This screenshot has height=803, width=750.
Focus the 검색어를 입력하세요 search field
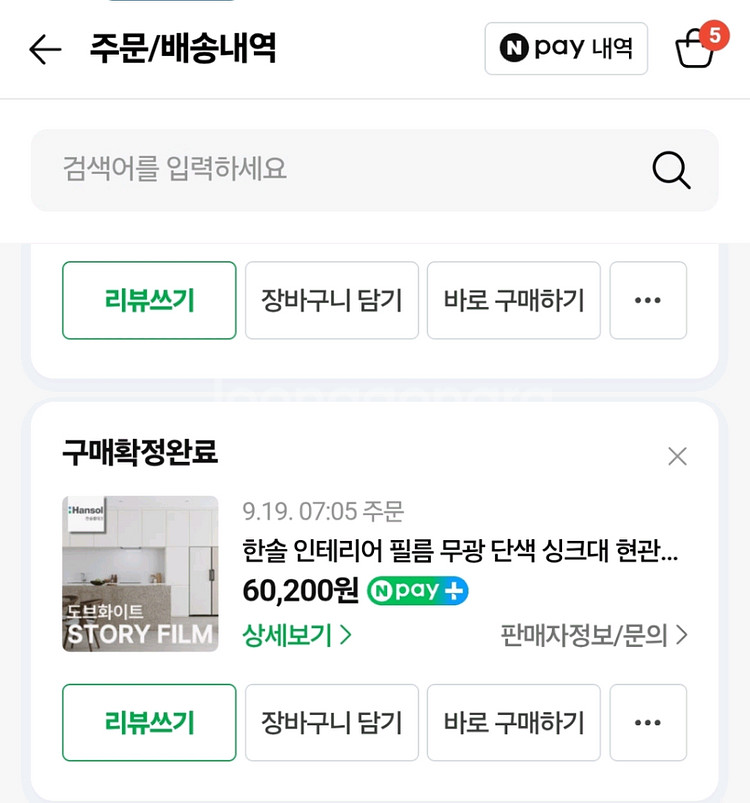point(340,170)
